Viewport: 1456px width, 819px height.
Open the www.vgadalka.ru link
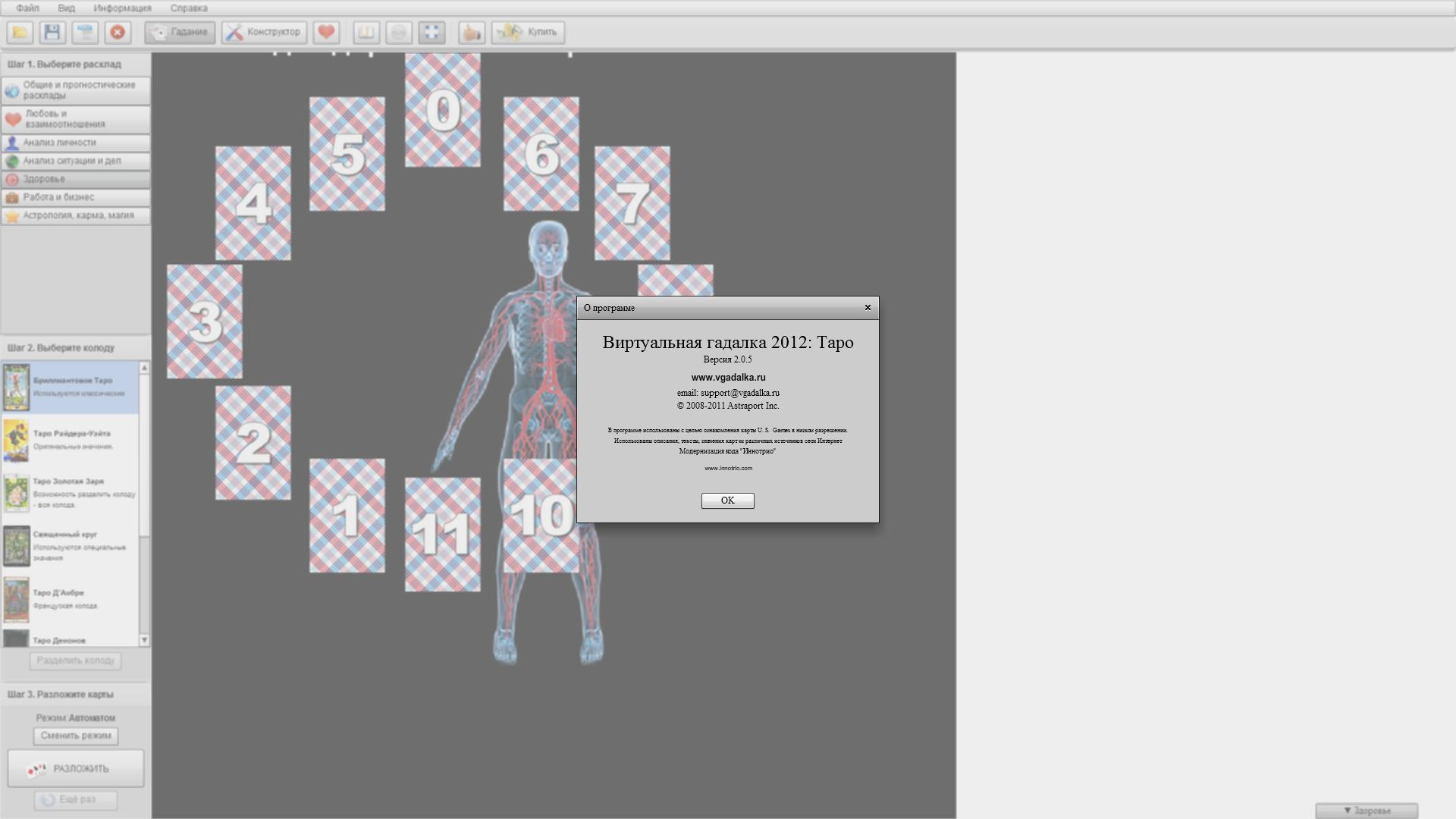728,378
